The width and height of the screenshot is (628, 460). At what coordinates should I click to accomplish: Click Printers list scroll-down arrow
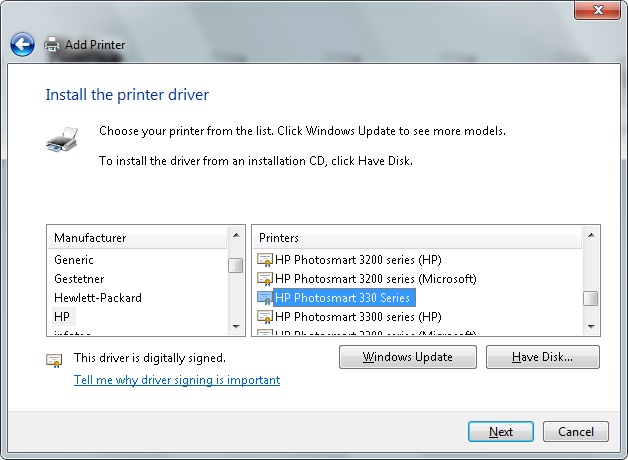591,327
